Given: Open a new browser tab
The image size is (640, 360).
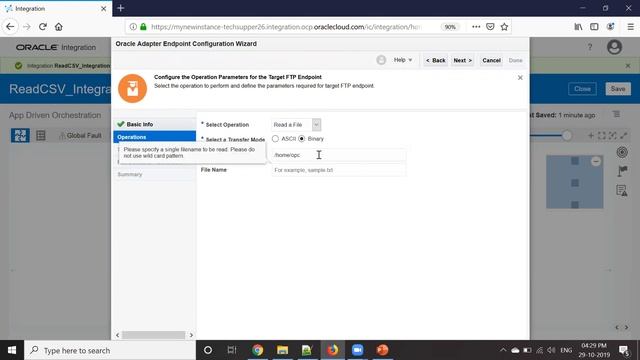Looking at the screenshot, I should point(121,8).
